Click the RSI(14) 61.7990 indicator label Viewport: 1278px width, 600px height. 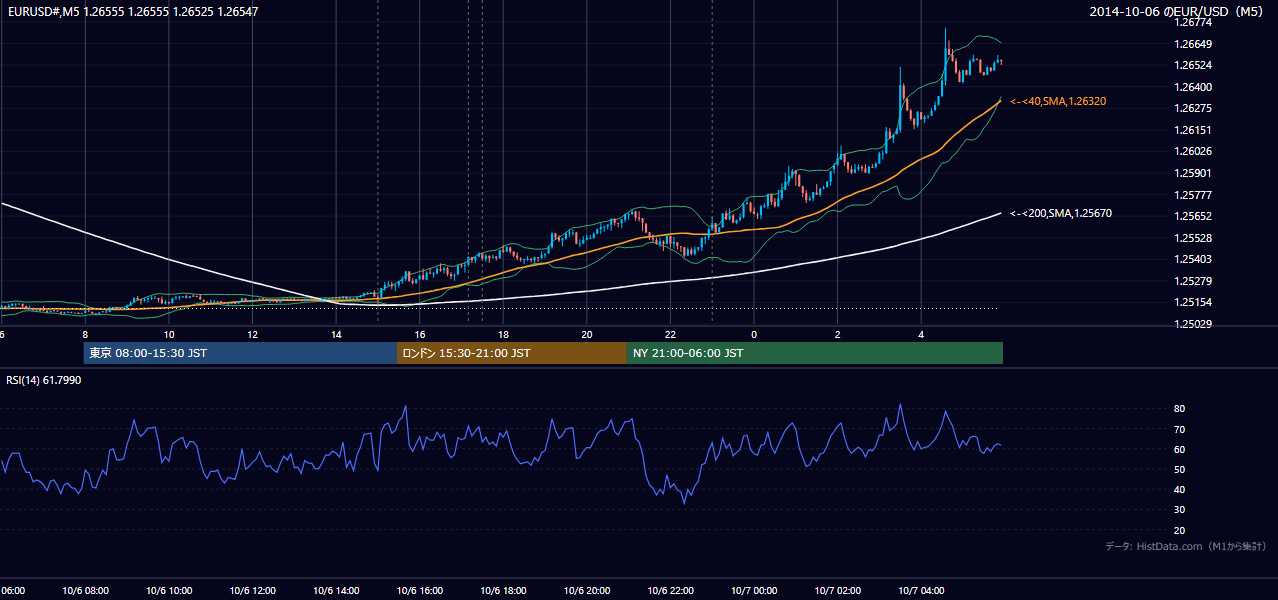click(44, 380)
